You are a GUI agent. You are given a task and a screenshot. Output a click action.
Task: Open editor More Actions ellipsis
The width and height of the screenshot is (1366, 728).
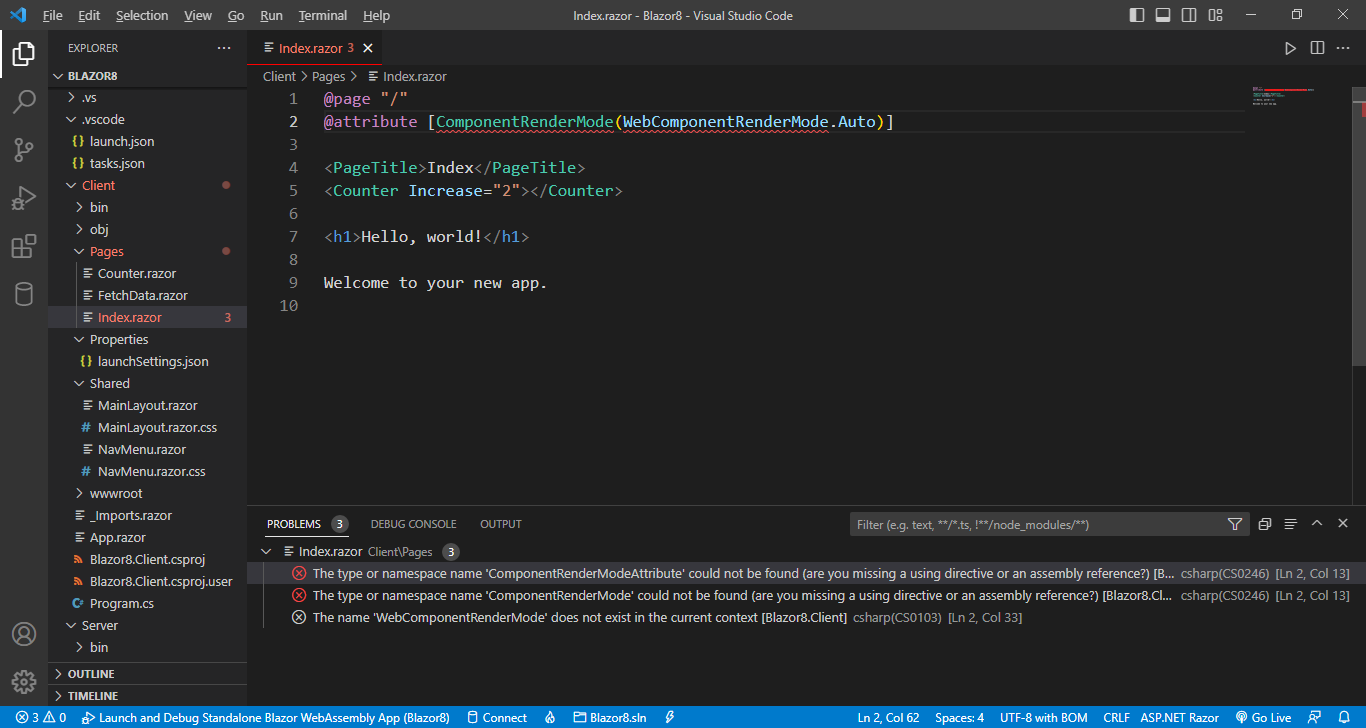pos(1343,48)
